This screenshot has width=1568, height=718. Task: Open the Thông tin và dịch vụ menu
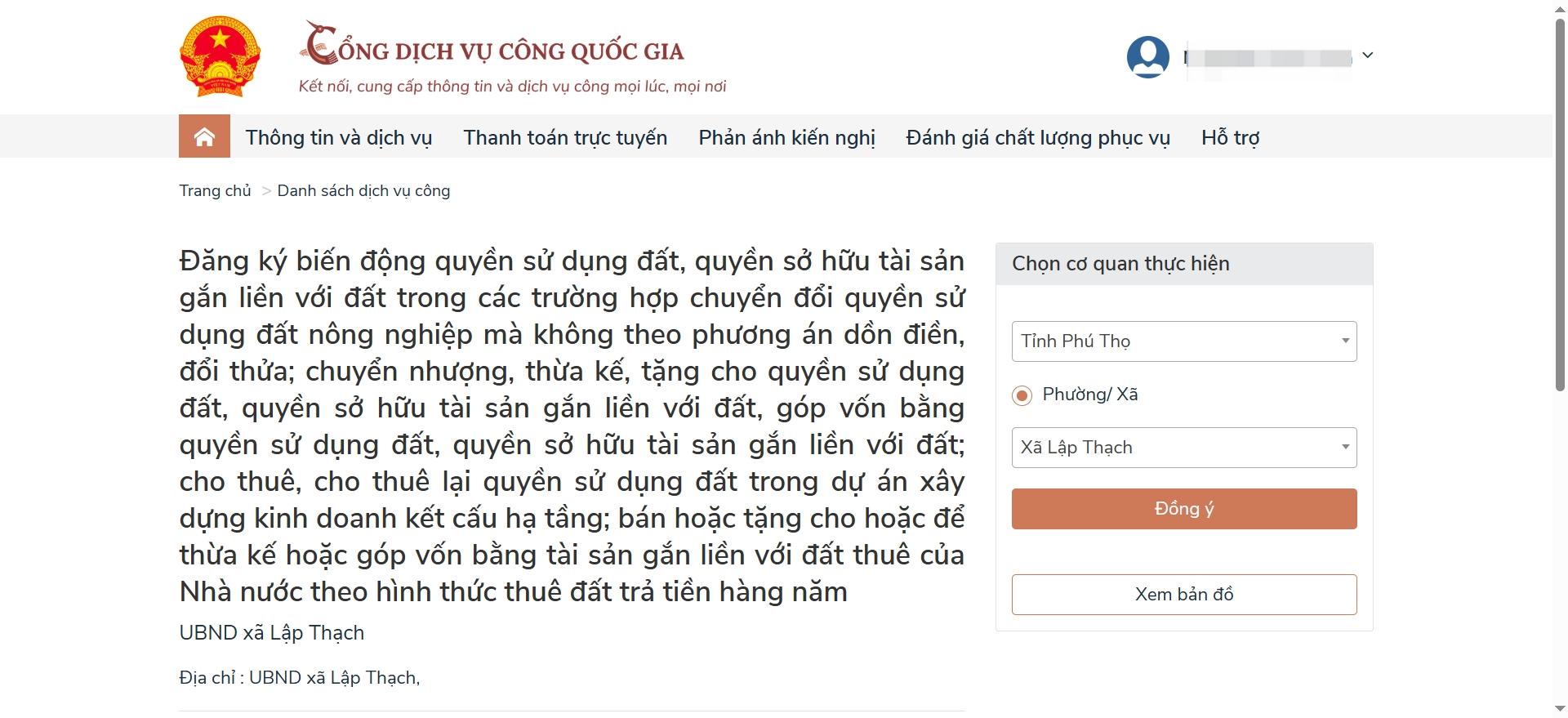[341, 137]
